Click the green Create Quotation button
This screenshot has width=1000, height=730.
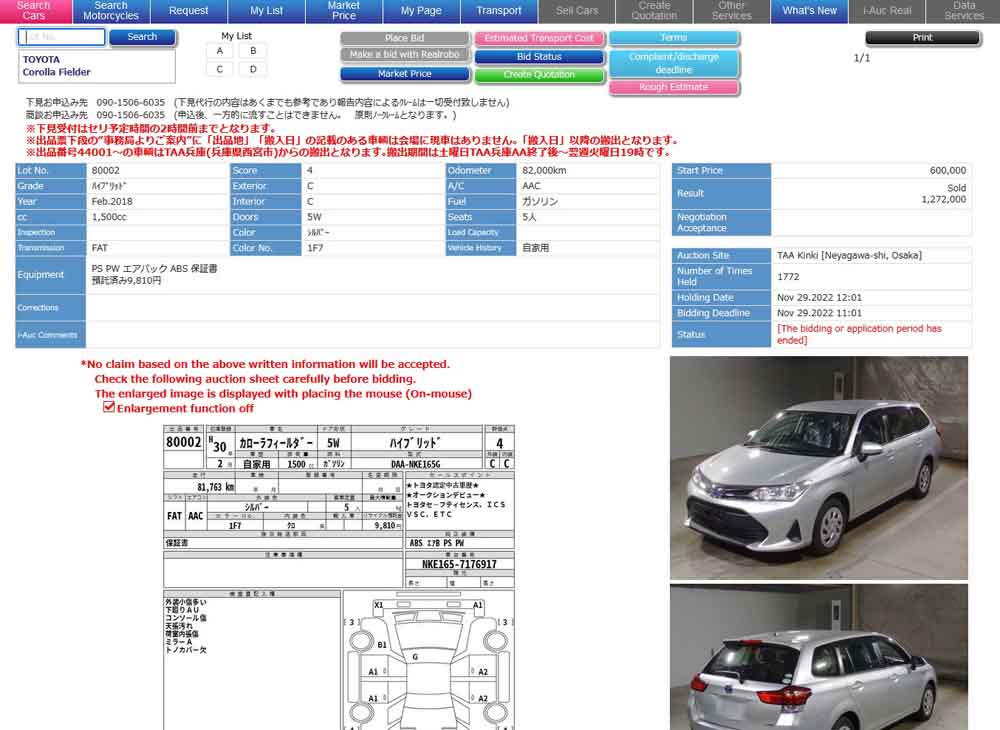(539, 75)
